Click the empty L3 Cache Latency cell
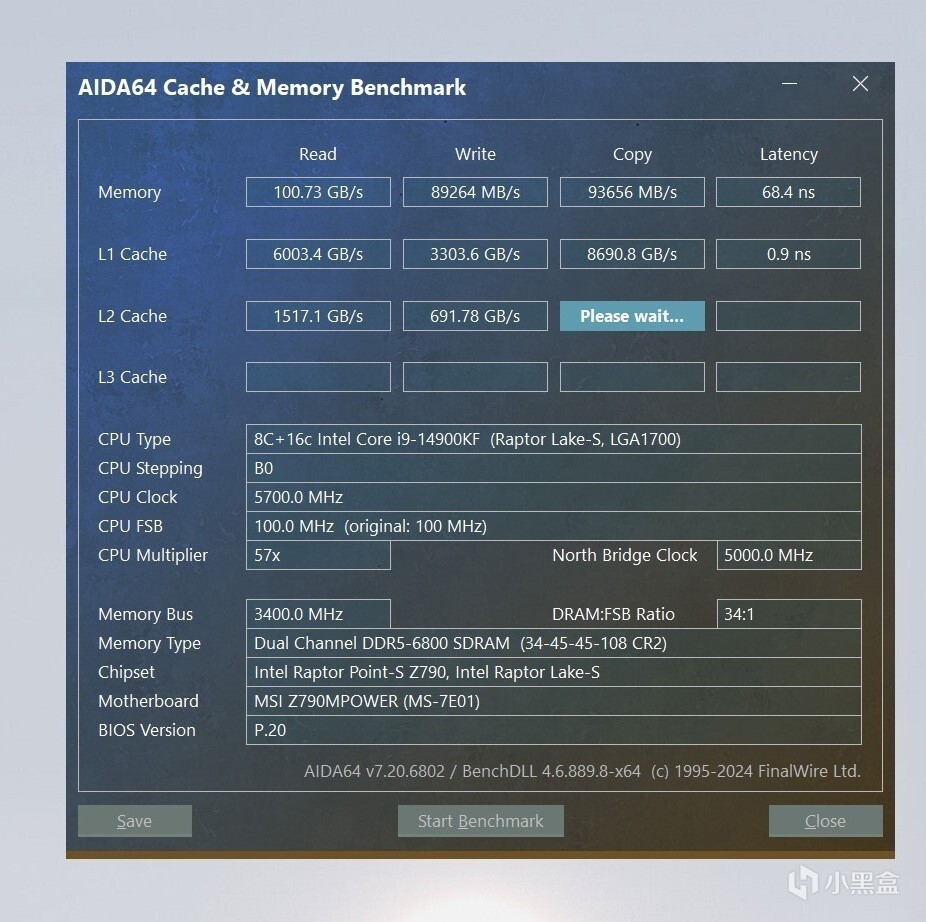This screenshot has width=926, height=922. 788,377
